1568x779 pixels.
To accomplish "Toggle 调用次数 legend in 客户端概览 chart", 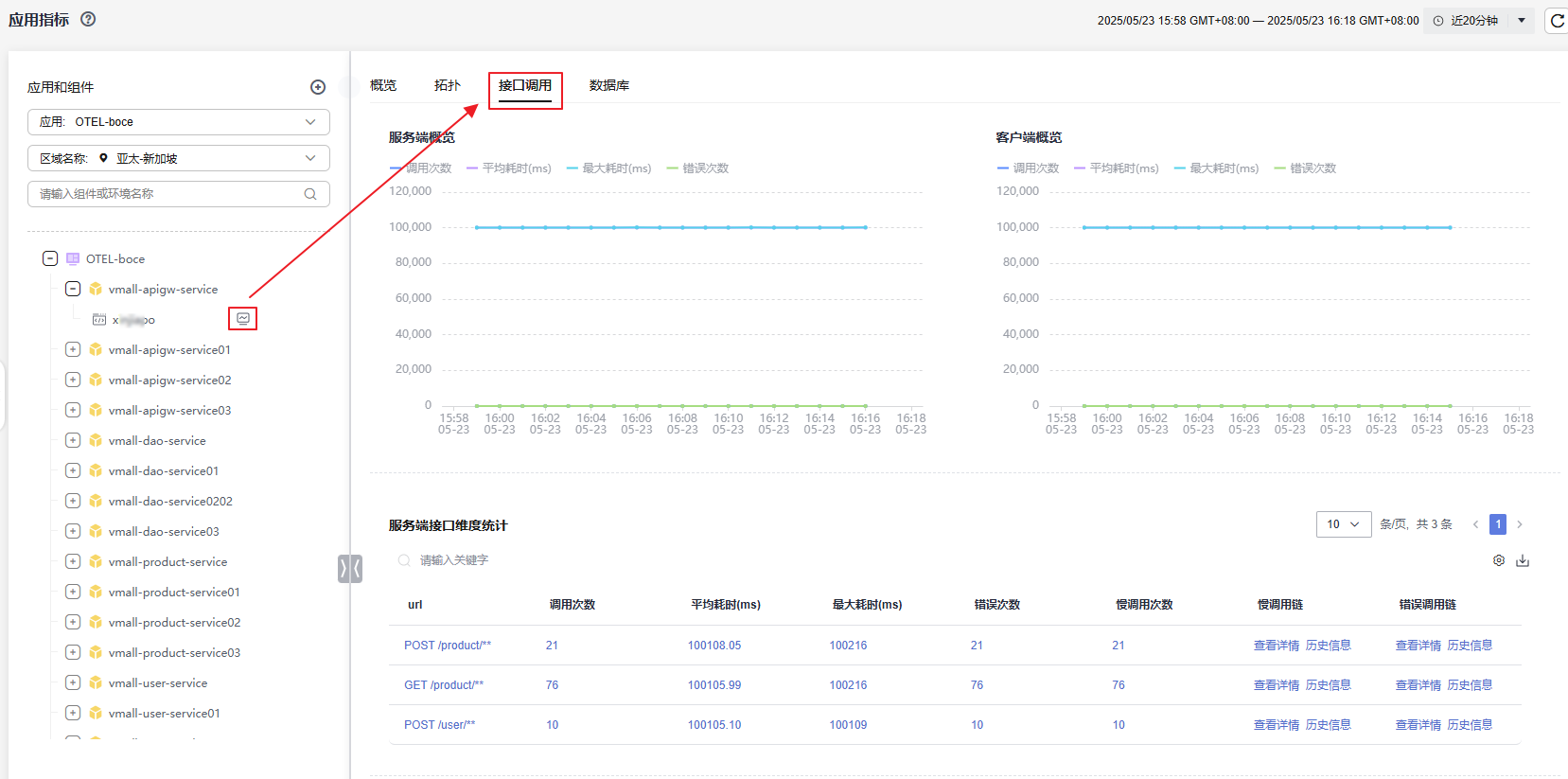I will point(1029,168).
